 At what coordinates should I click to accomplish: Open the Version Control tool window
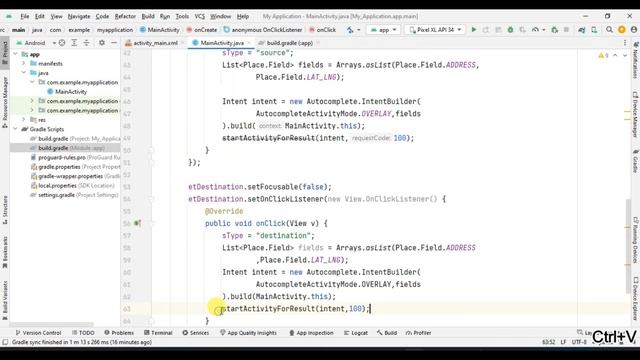[x=38, y=333]
